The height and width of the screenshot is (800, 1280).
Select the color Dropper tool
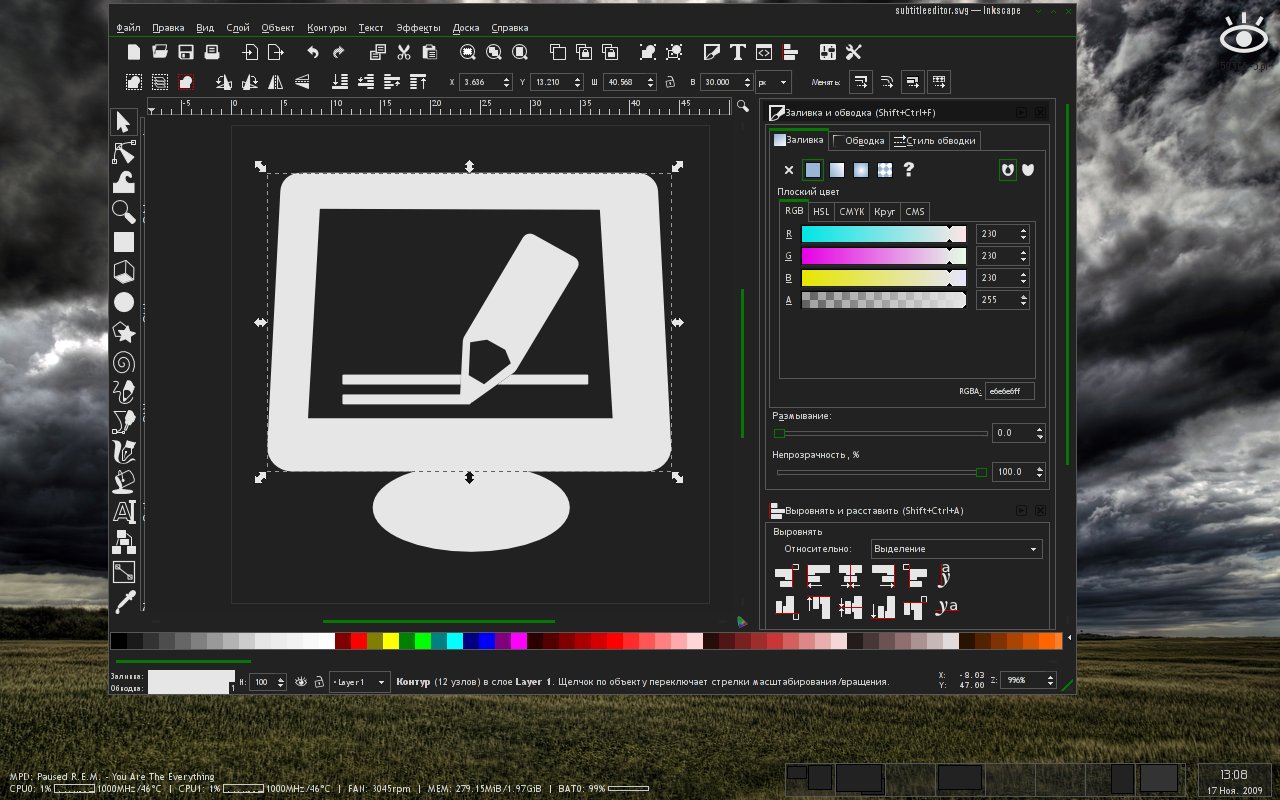tap(124, 602)
